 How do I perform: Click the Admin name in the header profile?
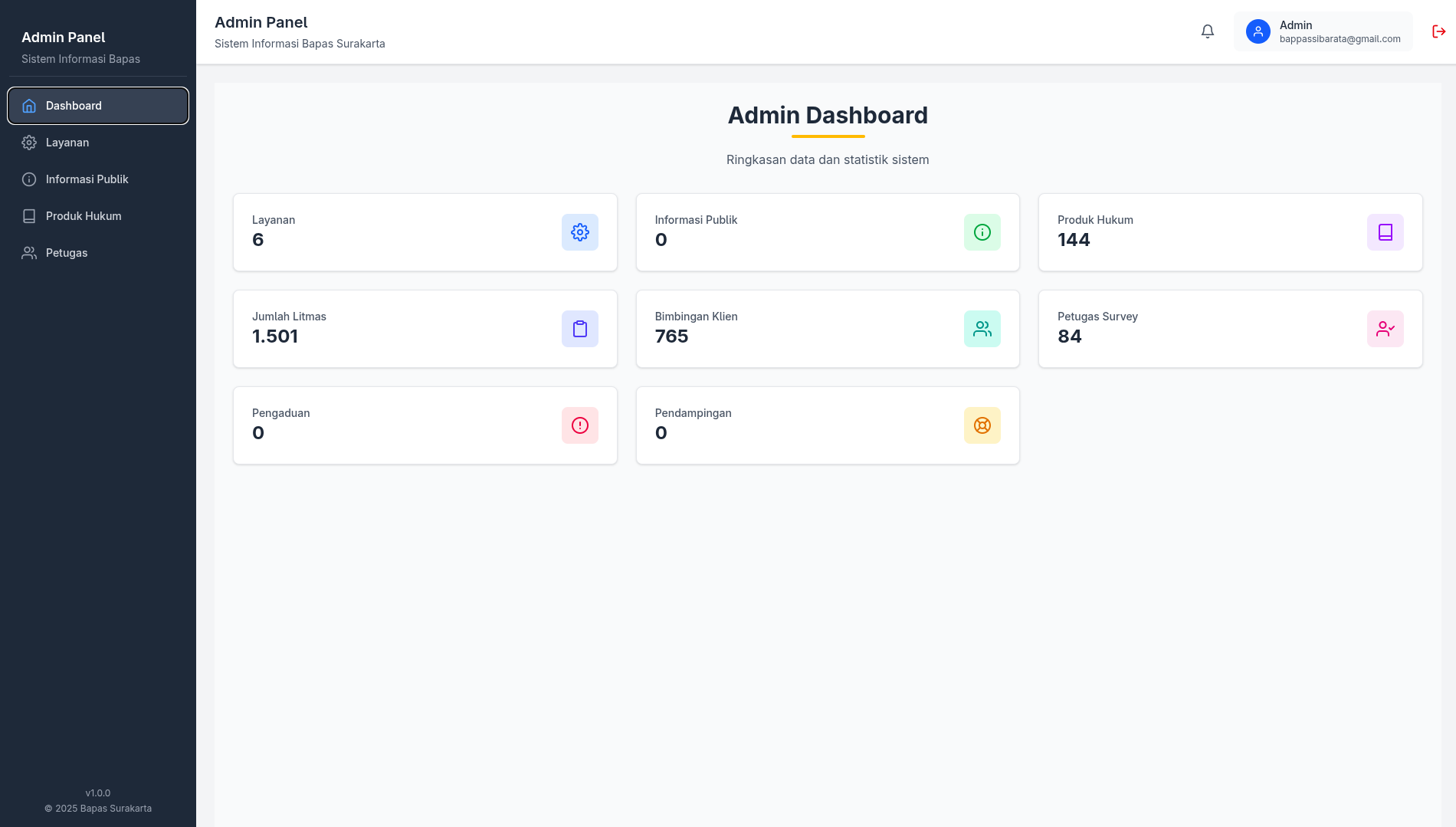point(1296,25)
